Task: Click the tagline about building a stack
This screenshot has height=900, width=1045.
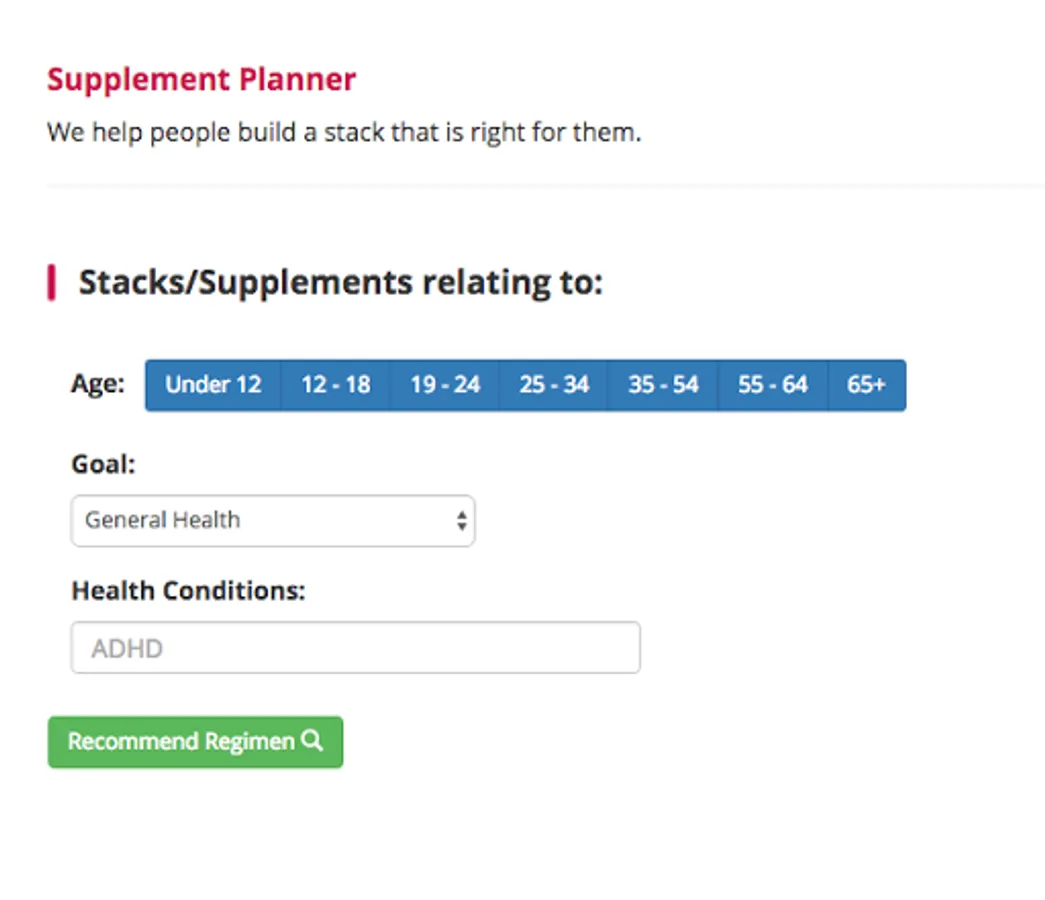Action: 343,132
